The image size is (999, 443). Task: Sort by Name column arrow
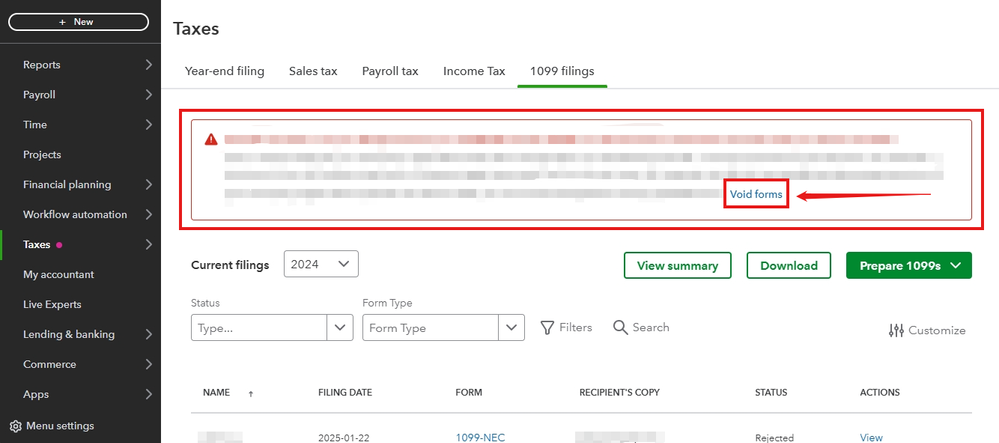(x=250, y=394)
